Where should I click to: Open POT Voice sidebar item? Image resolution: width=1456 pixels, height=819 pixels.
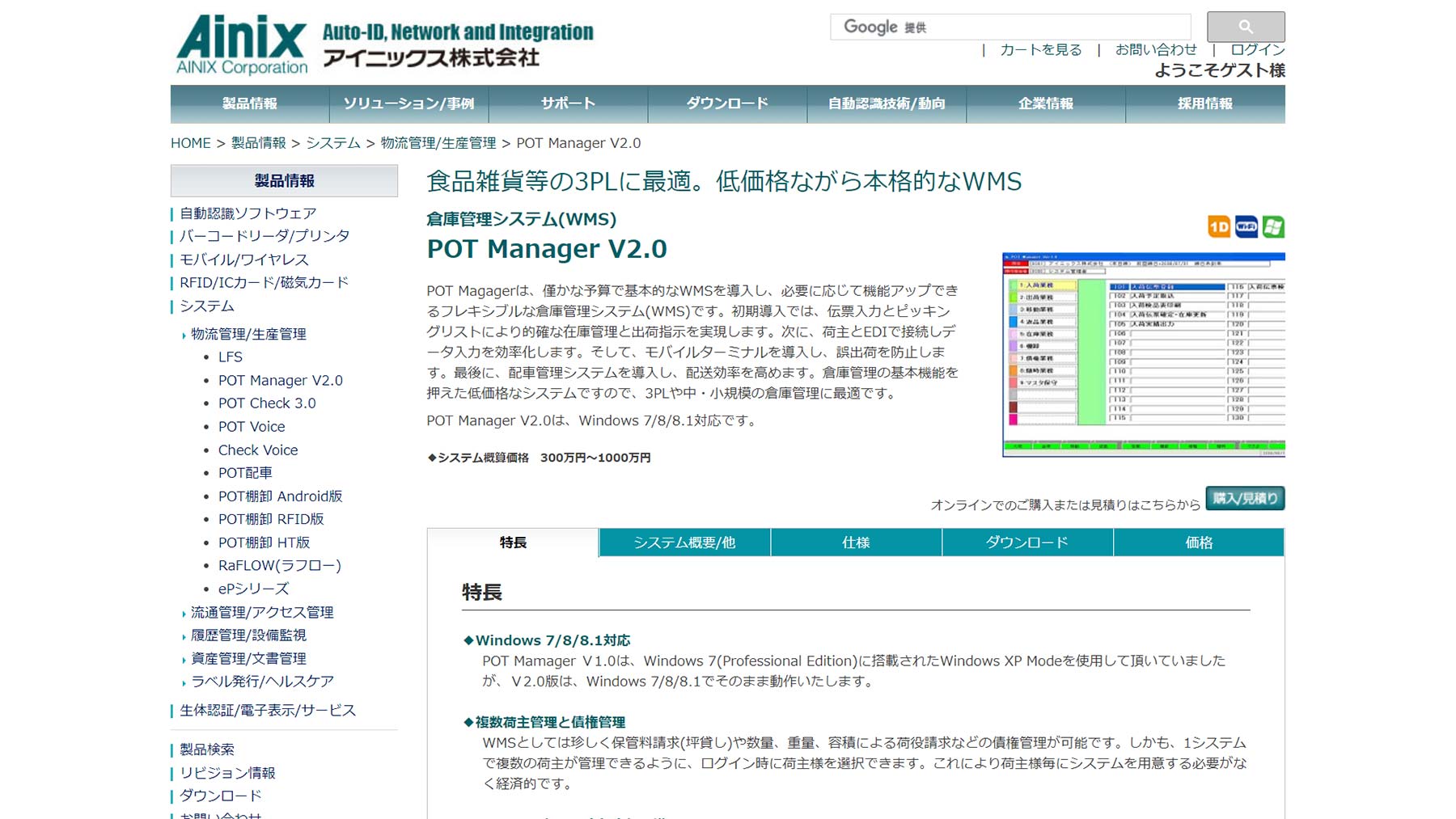pos(252,427)
